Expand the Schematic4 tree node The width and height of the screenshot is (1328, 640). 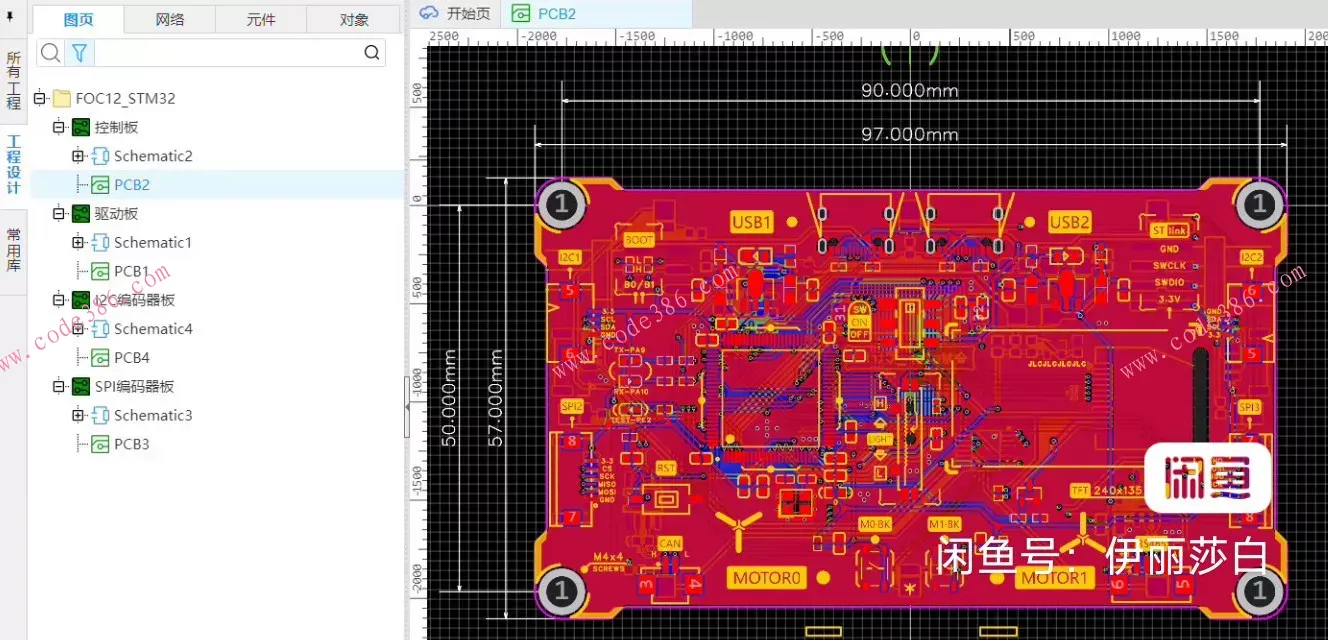[78, 329]
